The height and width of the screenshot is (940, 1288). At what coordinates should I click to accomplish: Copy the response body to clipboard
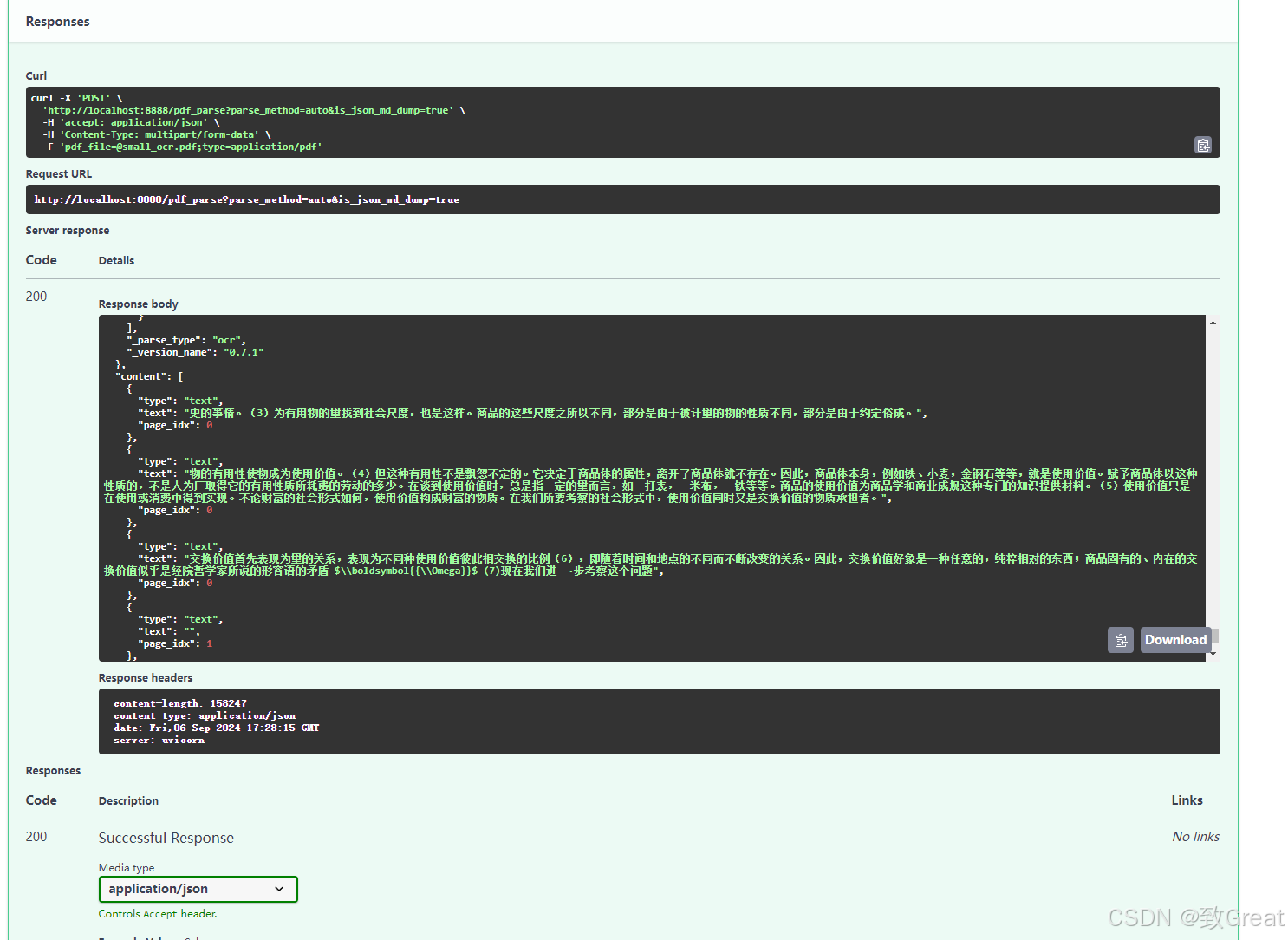(x=1121, y=640)
